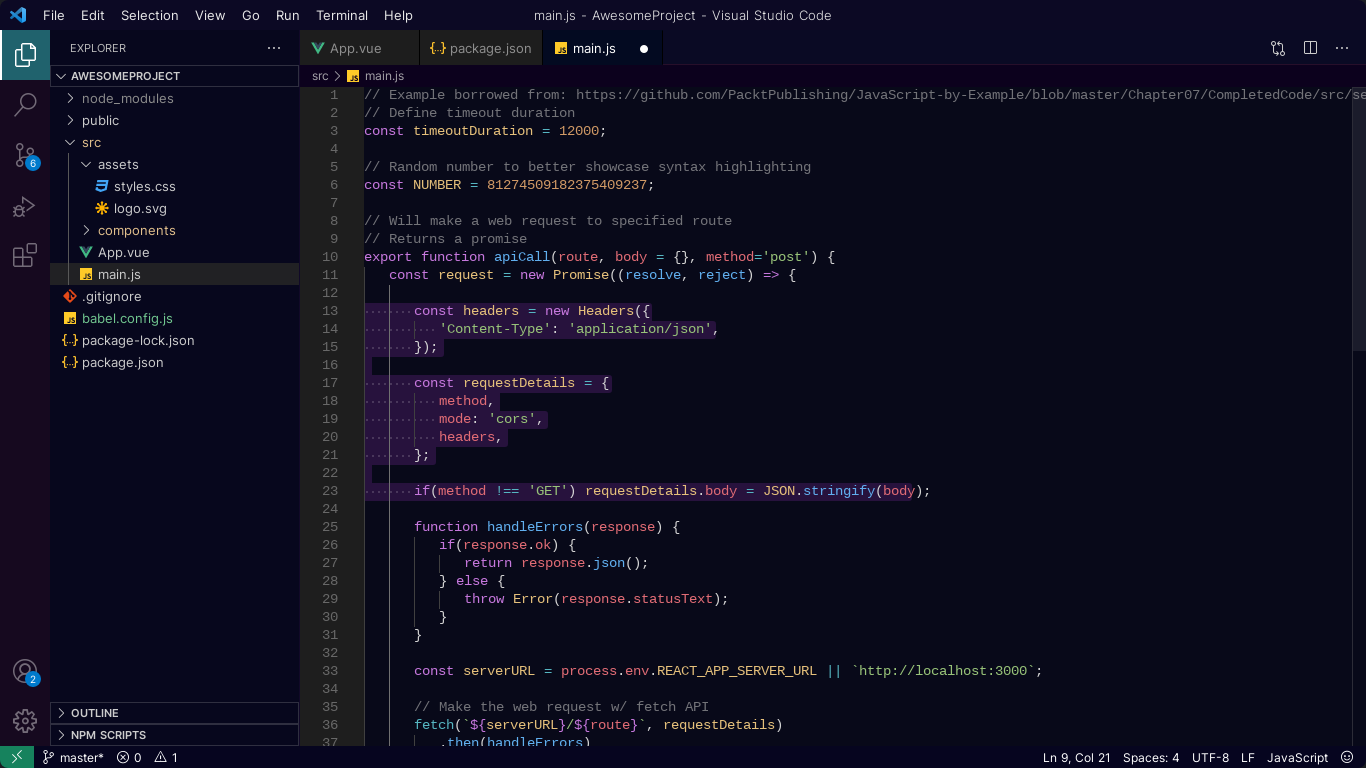The image size is (1366, 768).
Task: Open the Terminal menu
Action: [341, 15]
